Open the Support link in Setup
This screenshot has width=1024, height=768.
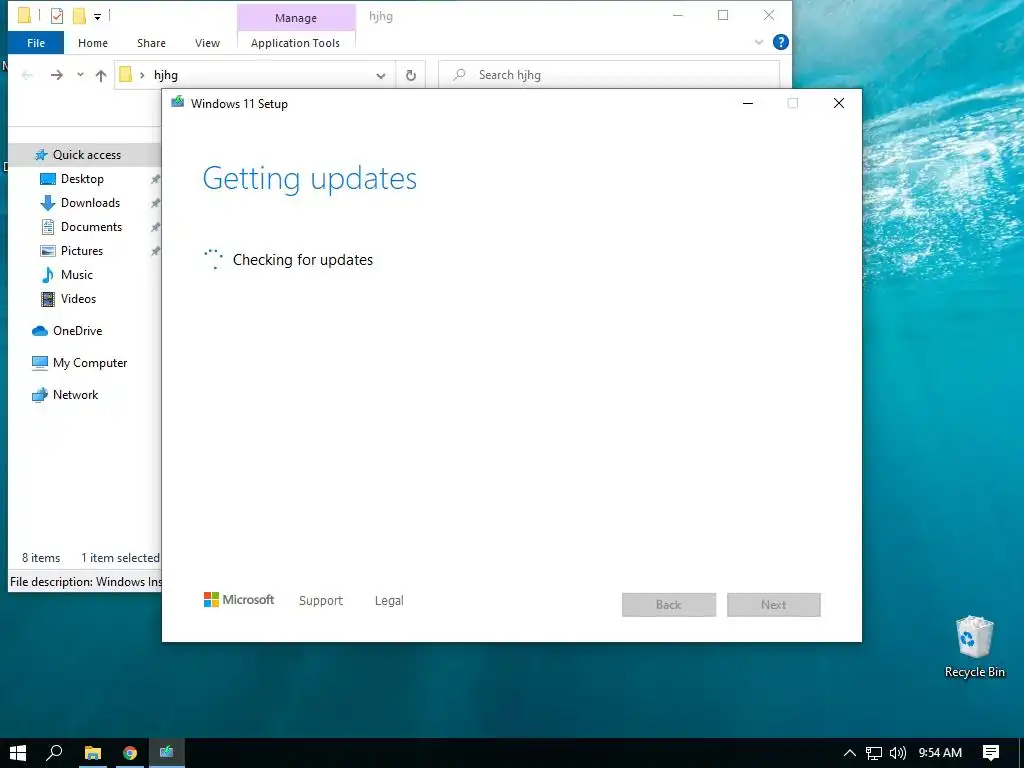(321, 600)
